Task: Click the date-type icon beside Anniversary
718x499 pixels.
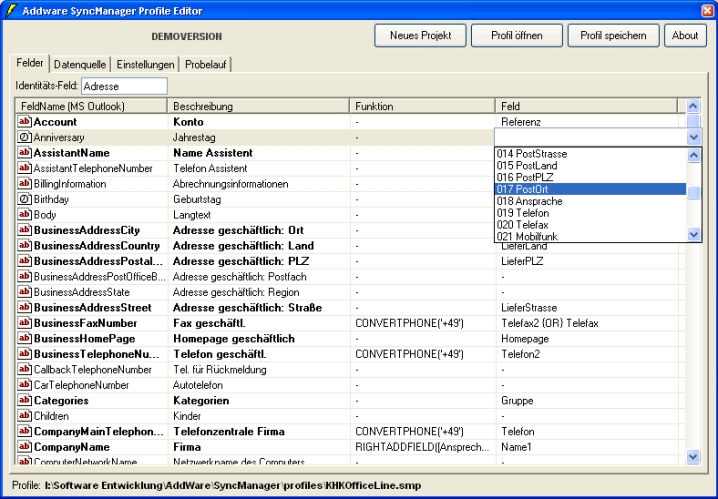Action: [x=25, y=137]
